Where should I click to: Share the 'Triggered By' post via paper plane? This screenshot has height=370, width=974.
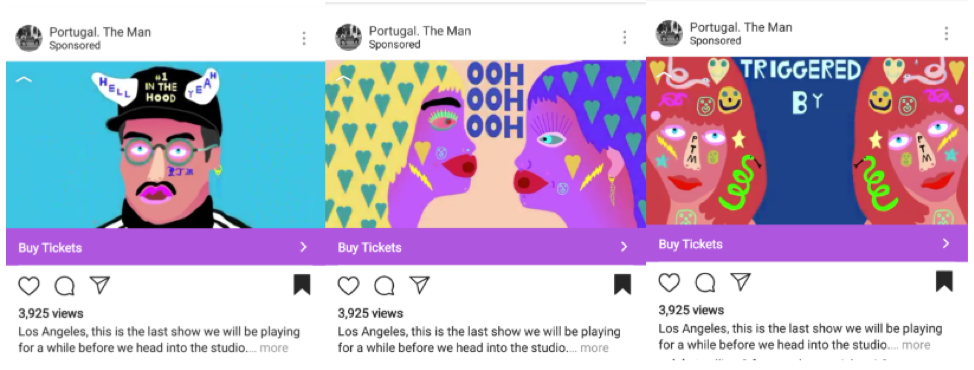740,282
